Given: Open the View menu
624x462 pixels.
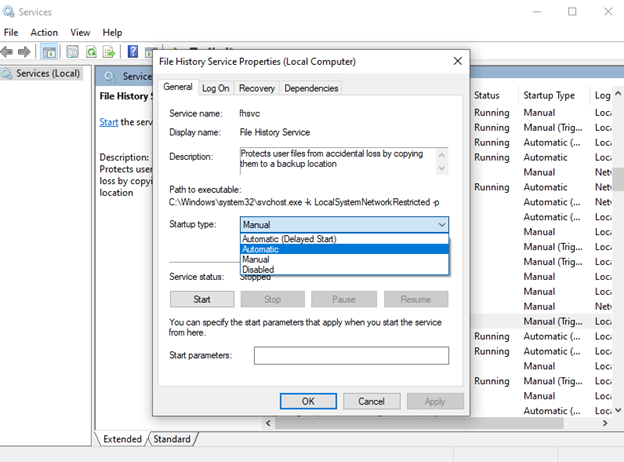Looking at the screenshot, I should (x=80, y=33).
